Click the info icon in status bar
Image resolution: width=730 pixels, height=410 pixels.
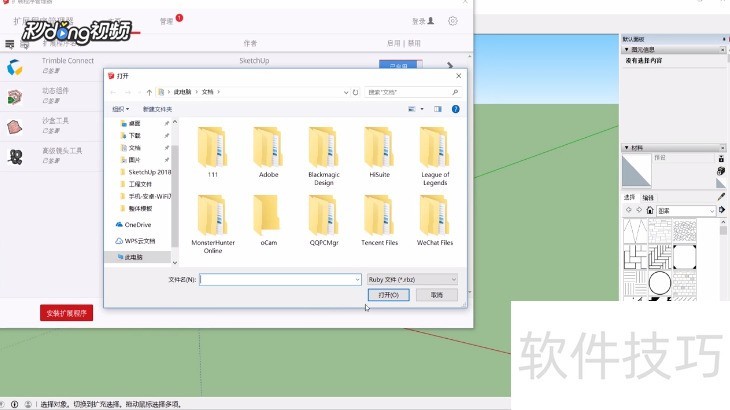point(14,404)
